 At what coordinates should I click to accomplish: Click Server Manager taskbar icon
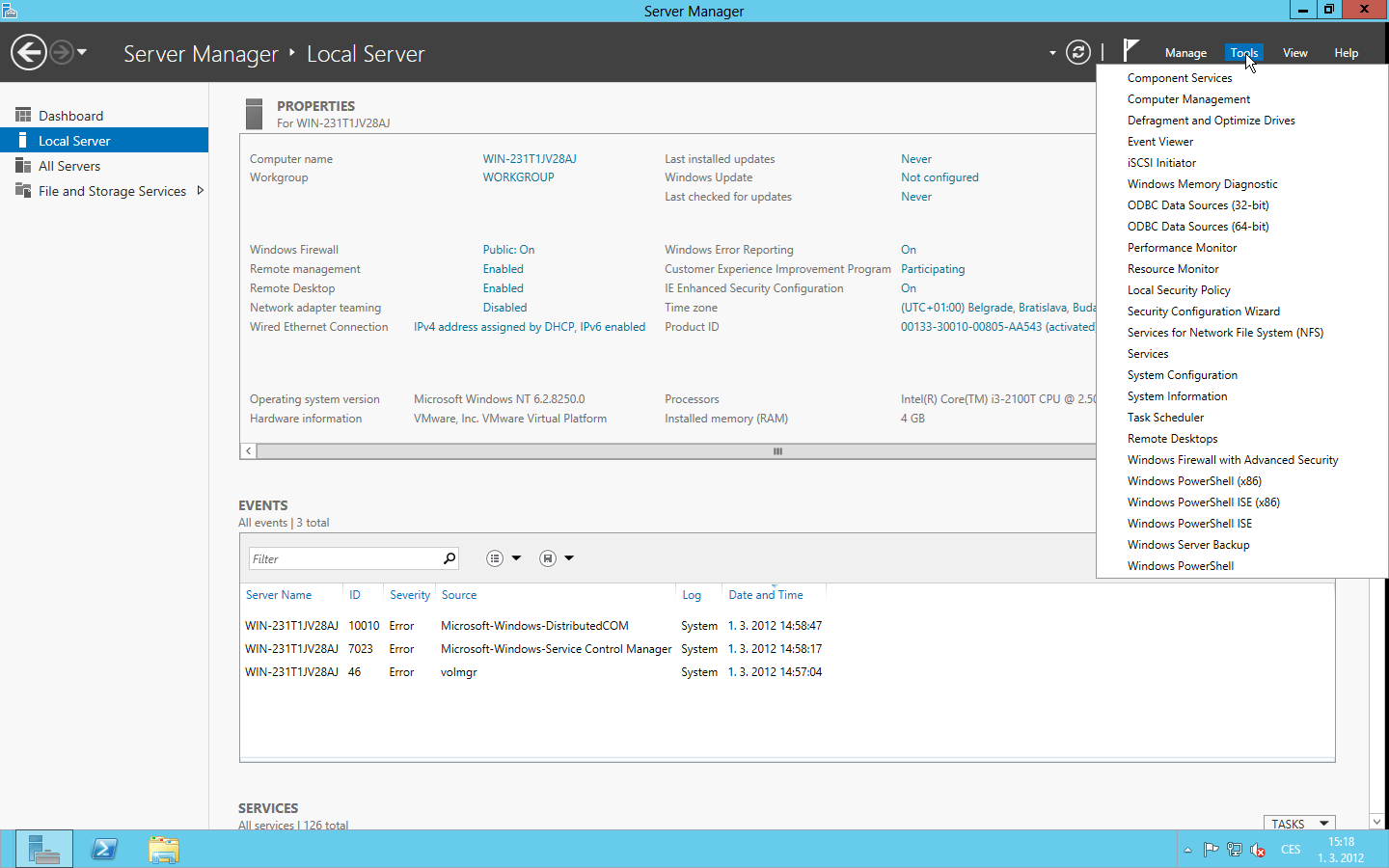point(44,850)
